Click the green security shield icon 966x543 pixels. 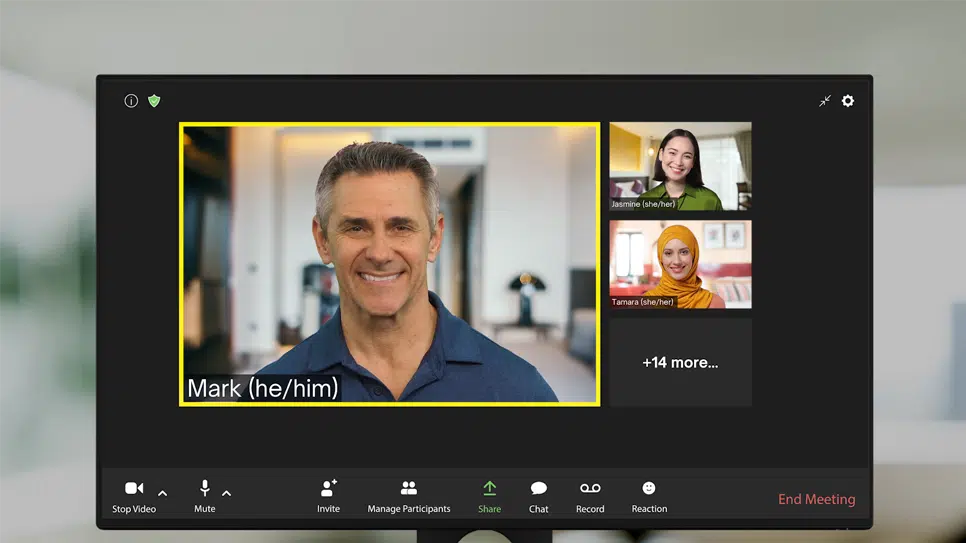point(154,100)
